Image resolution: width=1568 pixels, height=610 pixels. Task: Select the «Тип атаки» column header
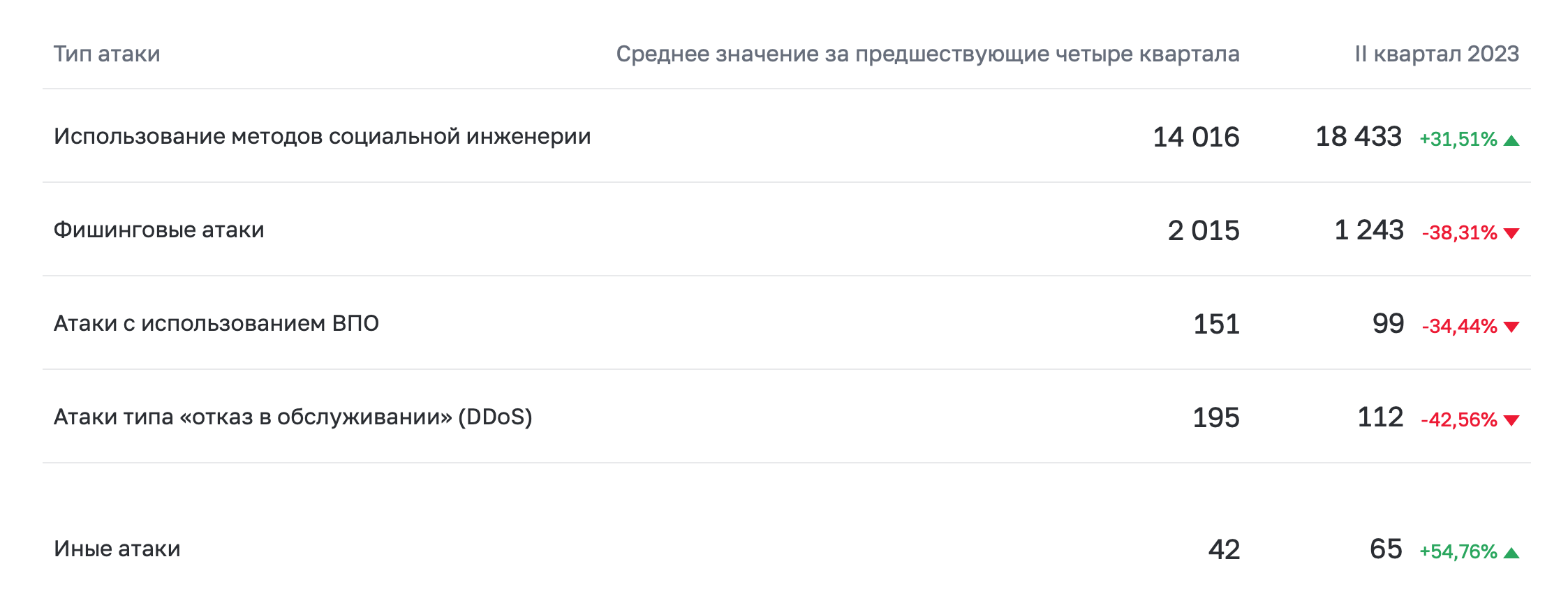[x=107, y=54]
